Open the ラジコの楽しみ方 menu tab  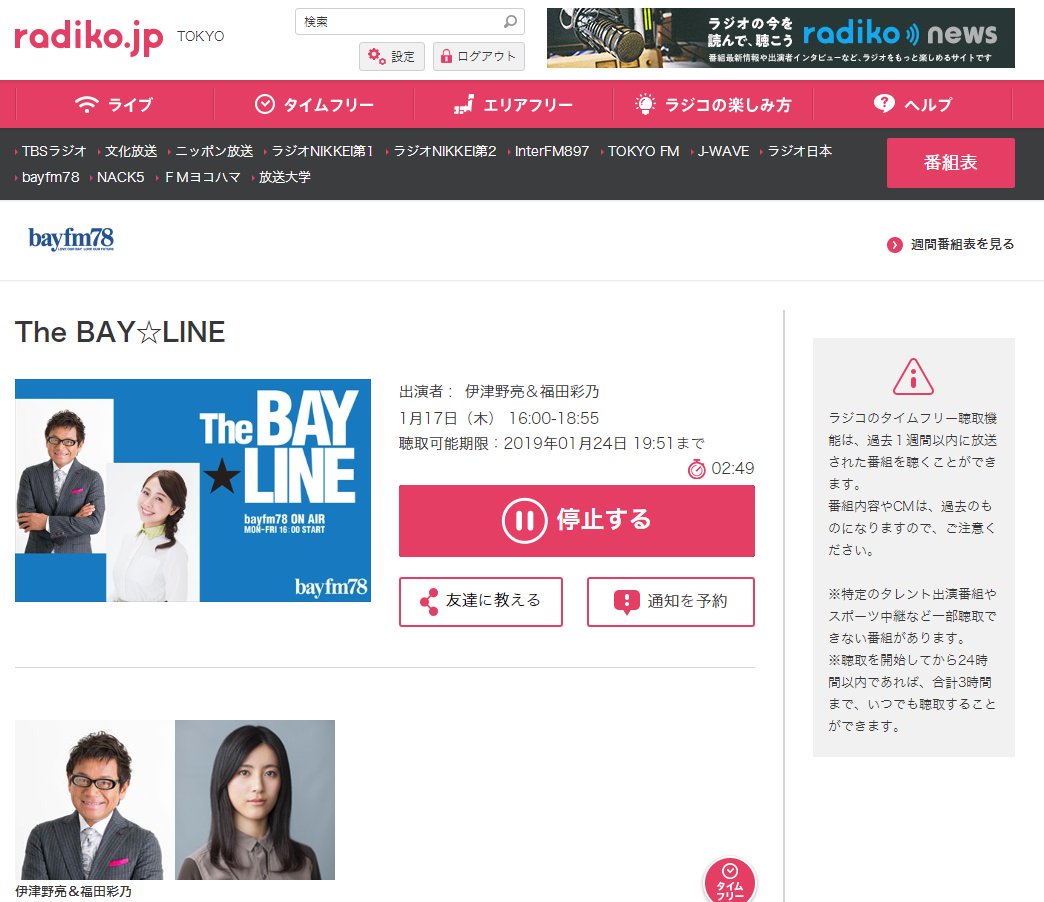click(713, 105)
